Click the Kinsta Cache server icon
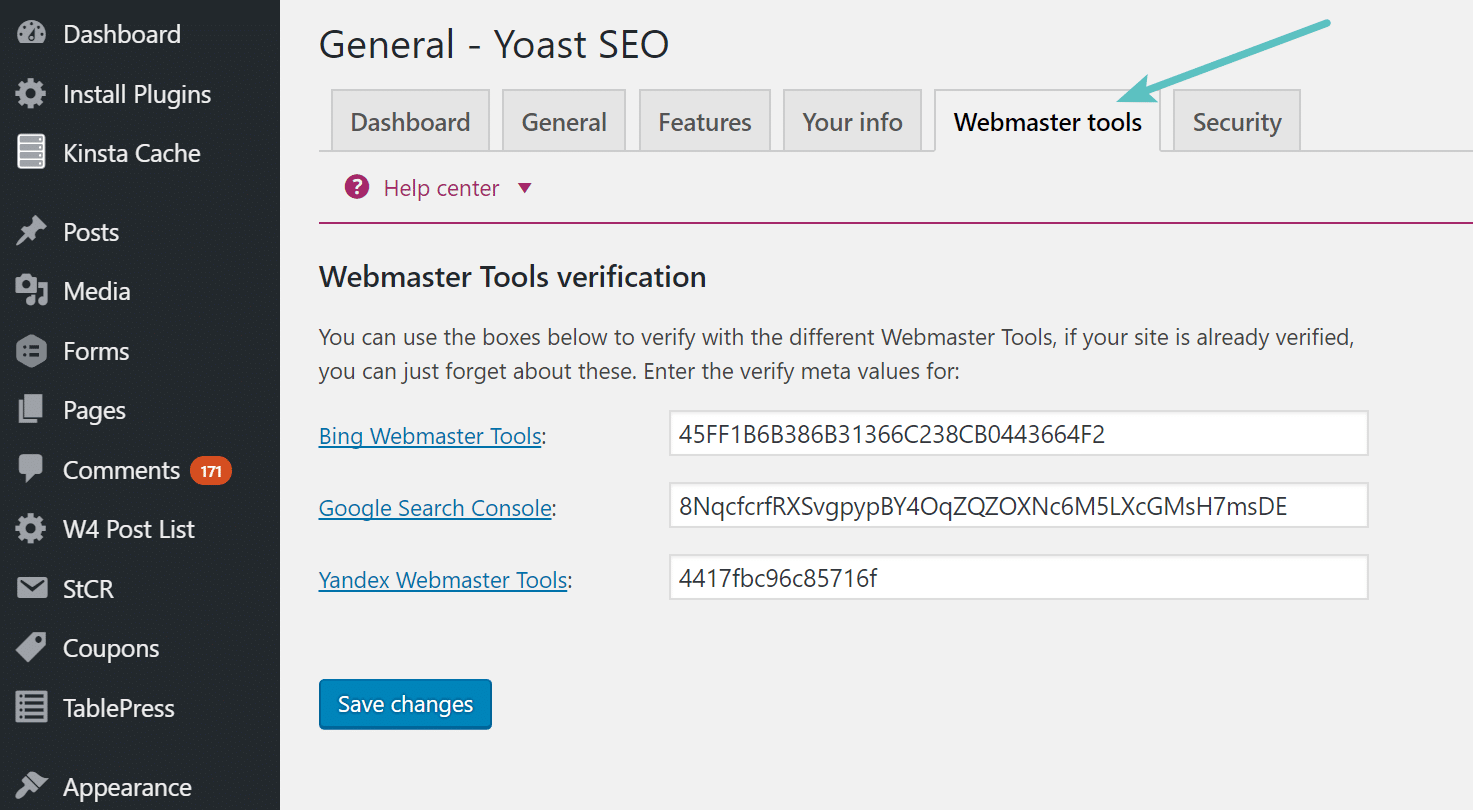 (x=31, y=153)
